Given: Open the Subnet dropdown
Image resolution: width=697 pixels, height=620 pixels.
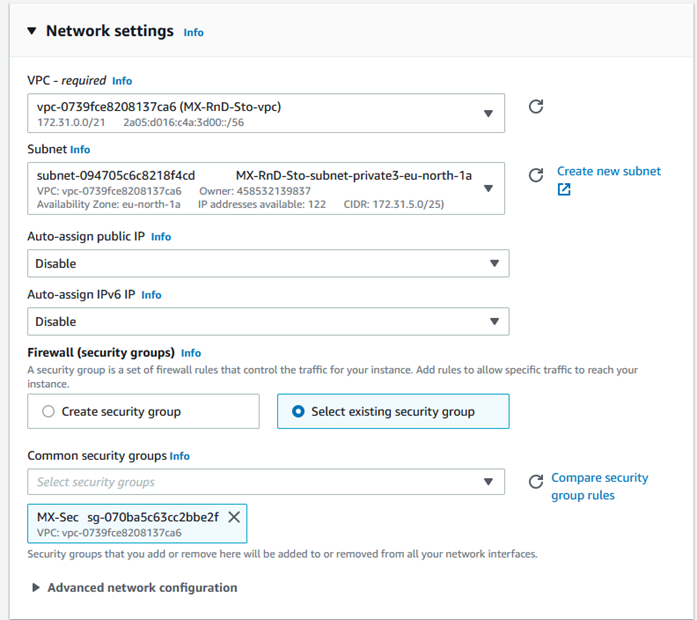Looking at the screenshot, I should (266, 188).
